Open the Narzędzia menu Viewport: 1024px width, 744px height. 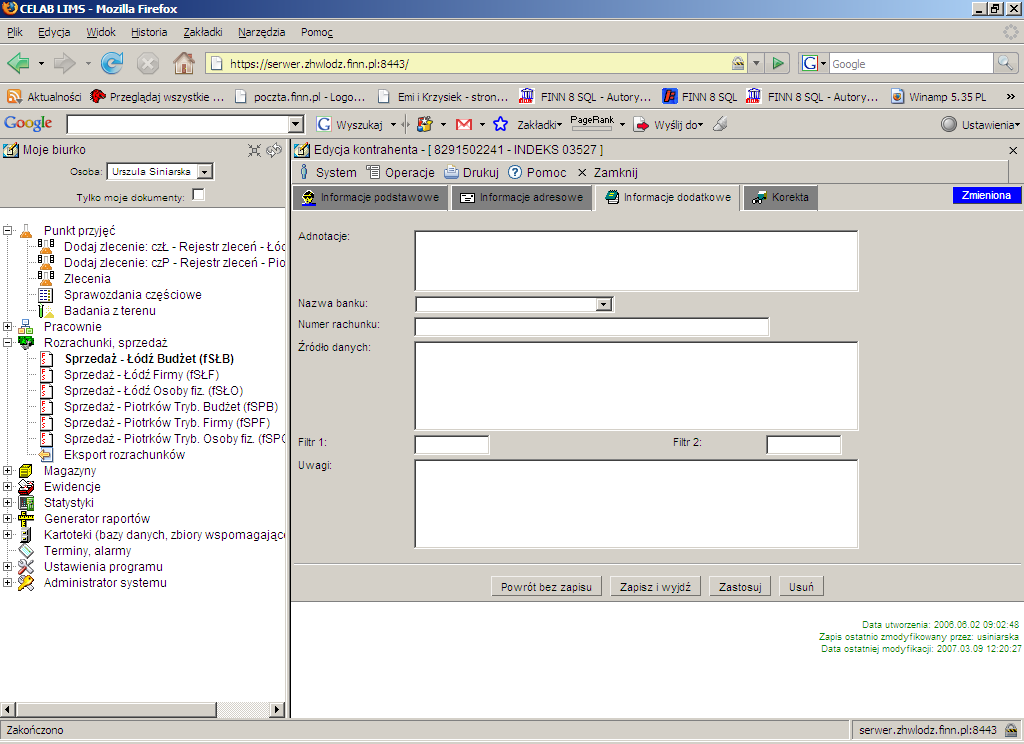click(x=262, y=32)
